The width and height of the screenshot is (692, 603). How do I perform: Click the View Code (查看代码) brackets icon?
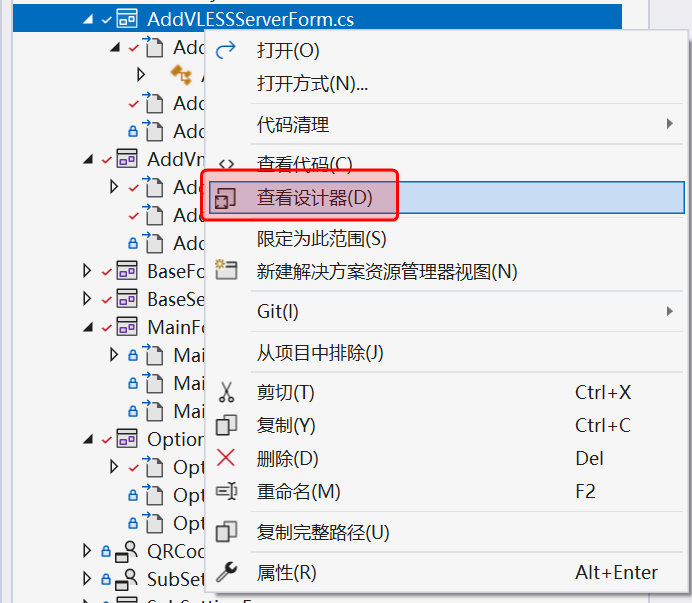(227, 164)
